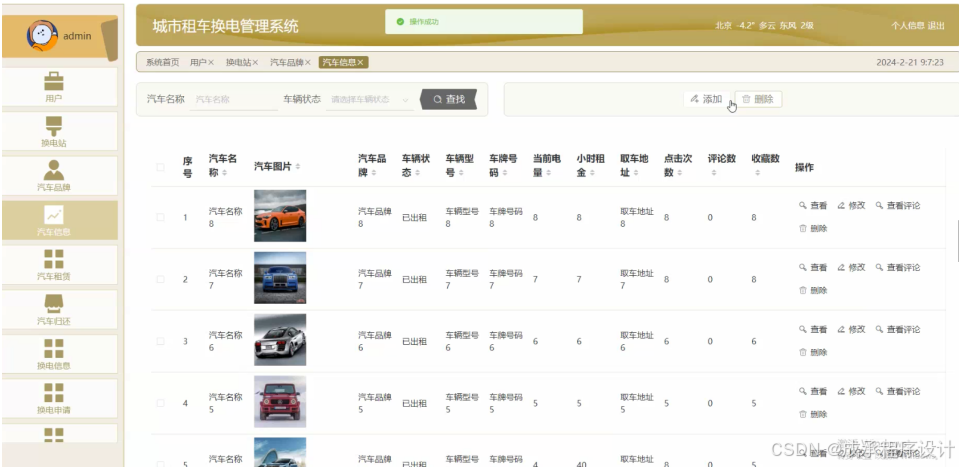Click 查看评论 for 汽车名称5 row
This screenshot has width=959, height=467.
(x=898, y=392)
